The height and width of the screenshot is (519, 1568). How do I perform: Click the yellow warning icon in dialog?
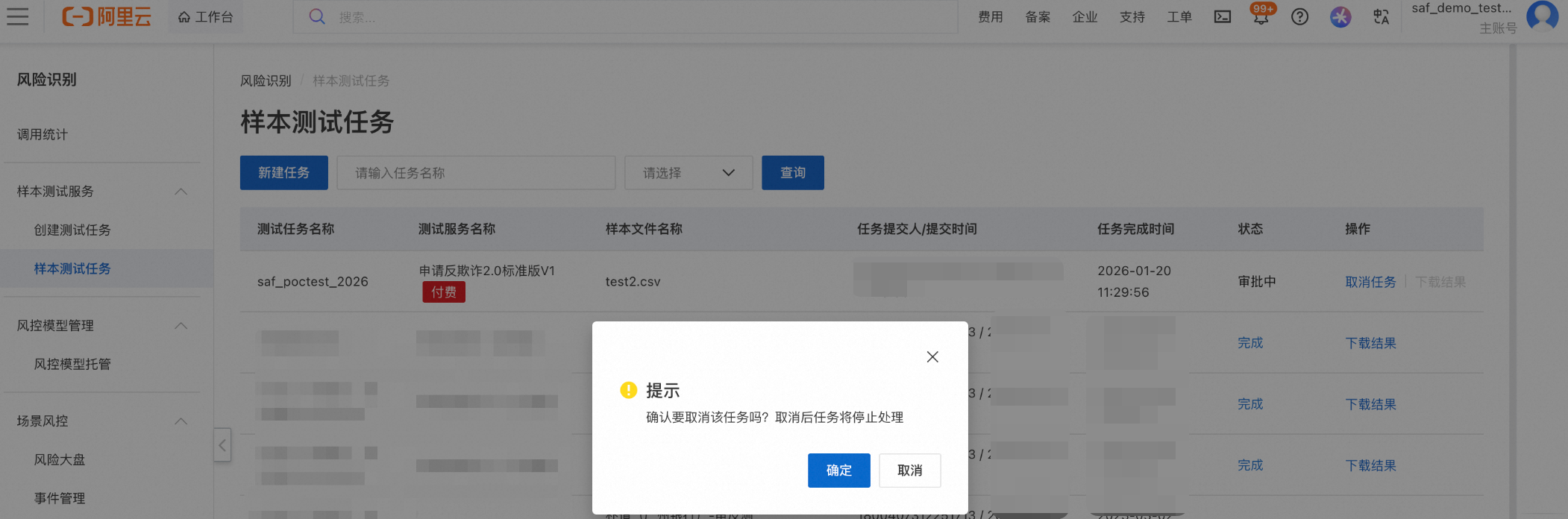pos(628,390)
